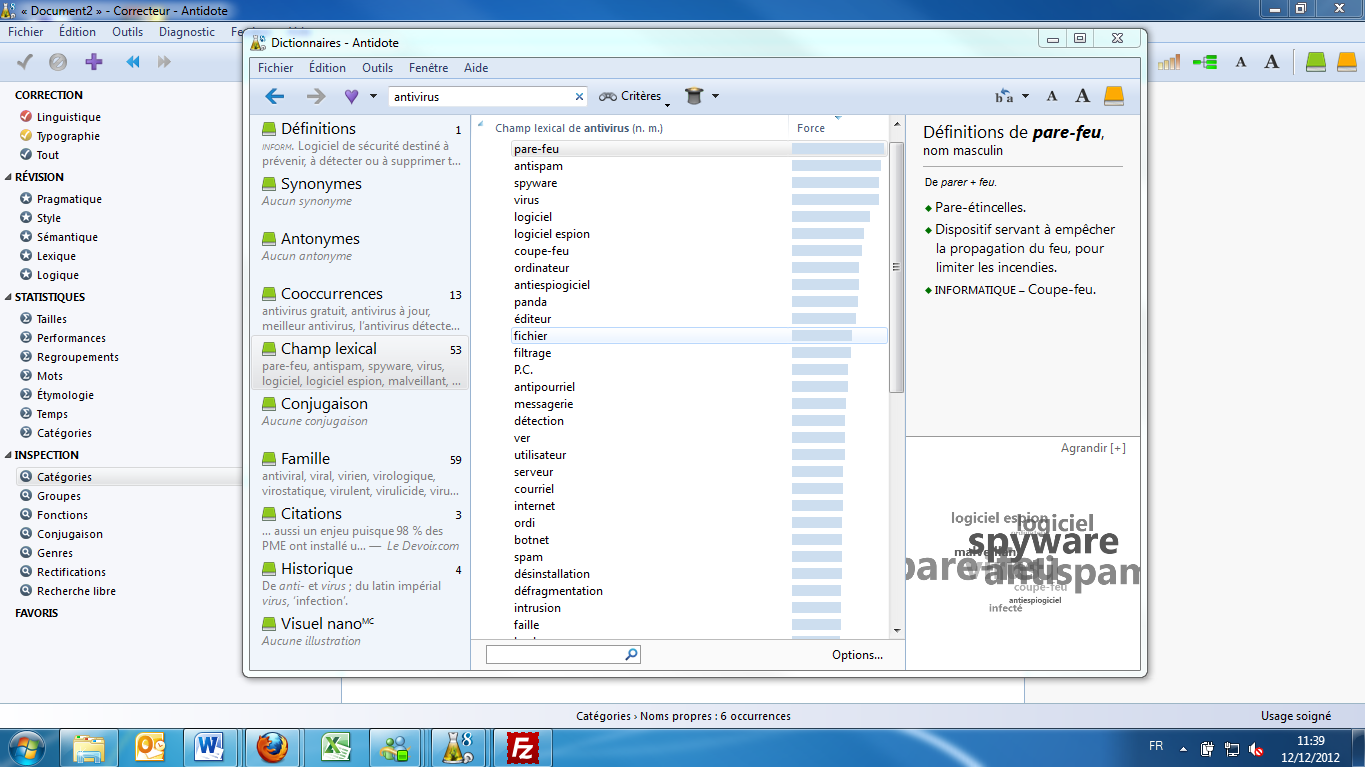
Task: Select Étymologie under STATISTIQUES
Action: click(65, 395)
